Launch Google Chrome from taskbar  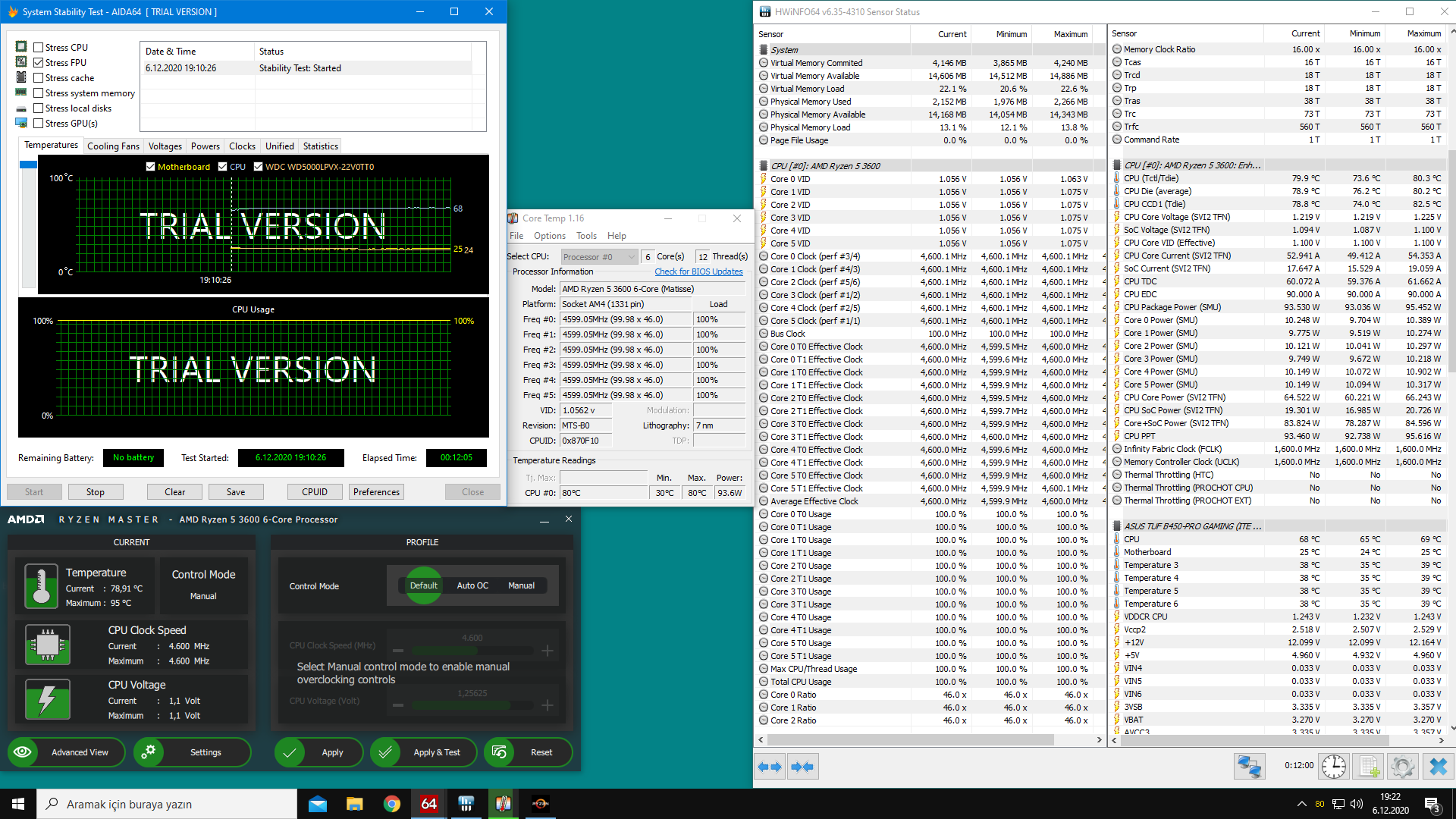392,804
